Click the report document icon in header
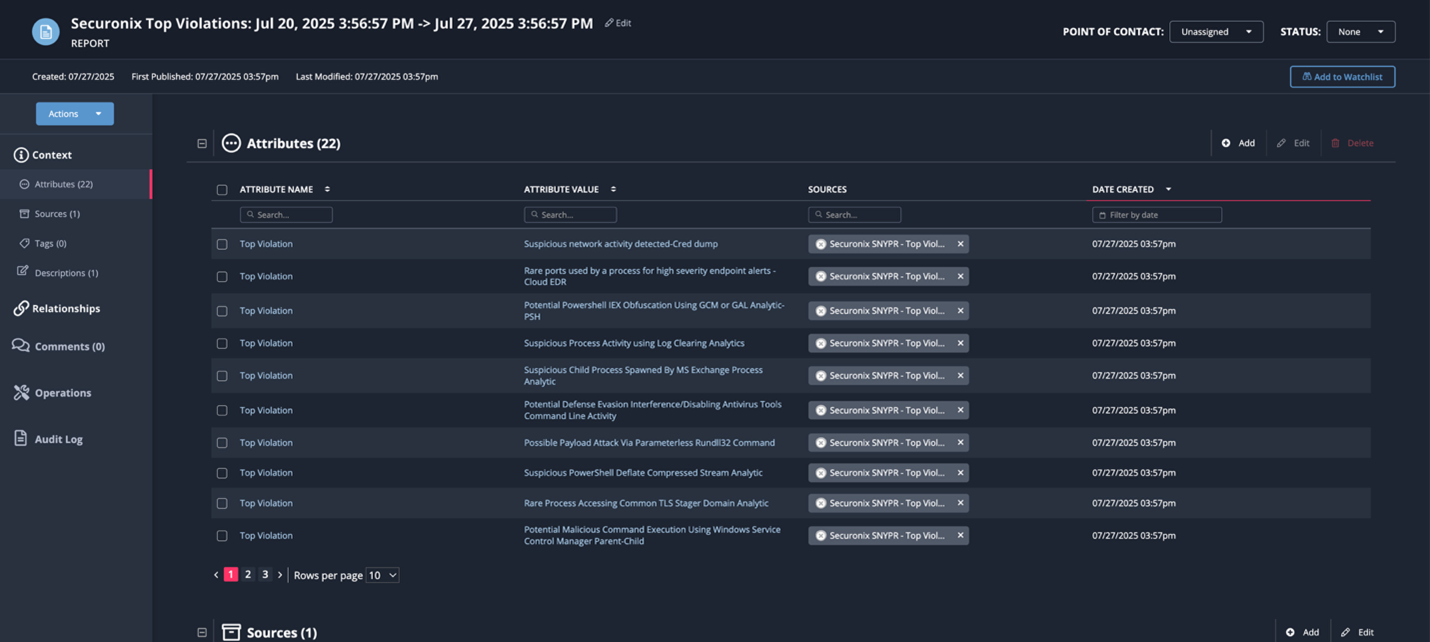 click(45, 32)
